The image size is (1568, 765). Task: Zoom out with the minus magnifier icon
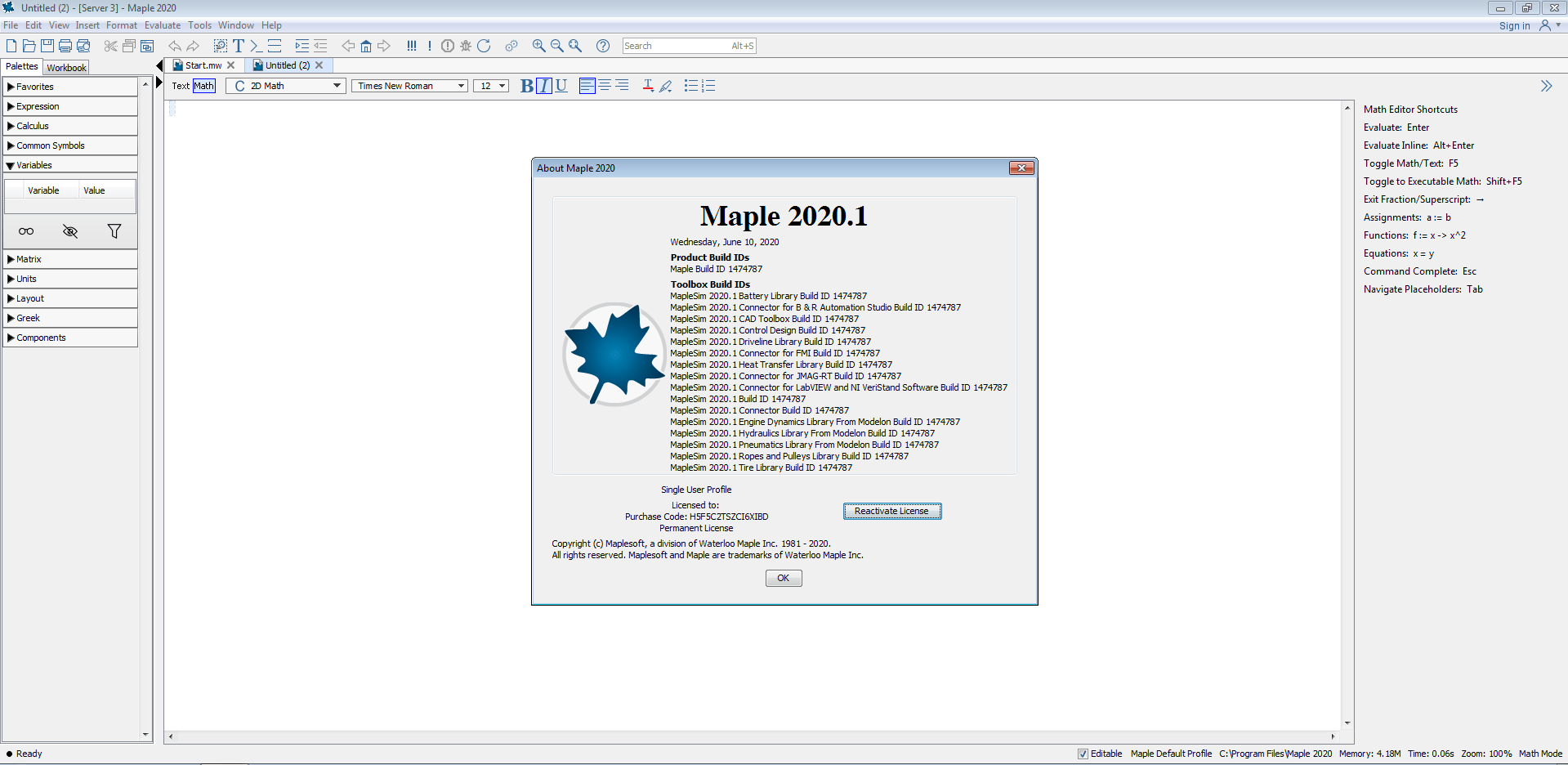click(557, 46)
